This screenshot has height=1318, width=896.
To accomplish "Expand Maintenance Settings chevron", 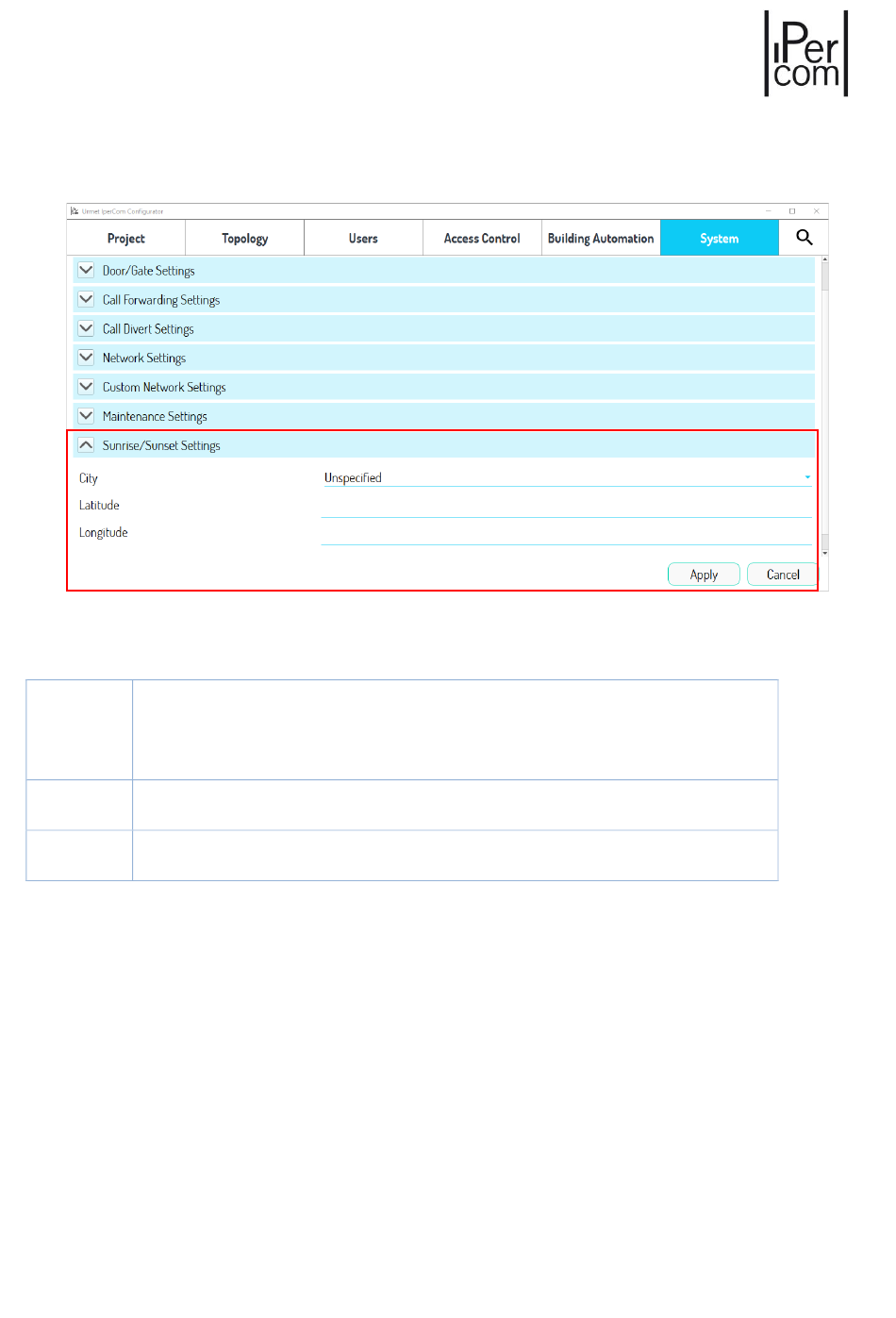I will tap(86, 416).
